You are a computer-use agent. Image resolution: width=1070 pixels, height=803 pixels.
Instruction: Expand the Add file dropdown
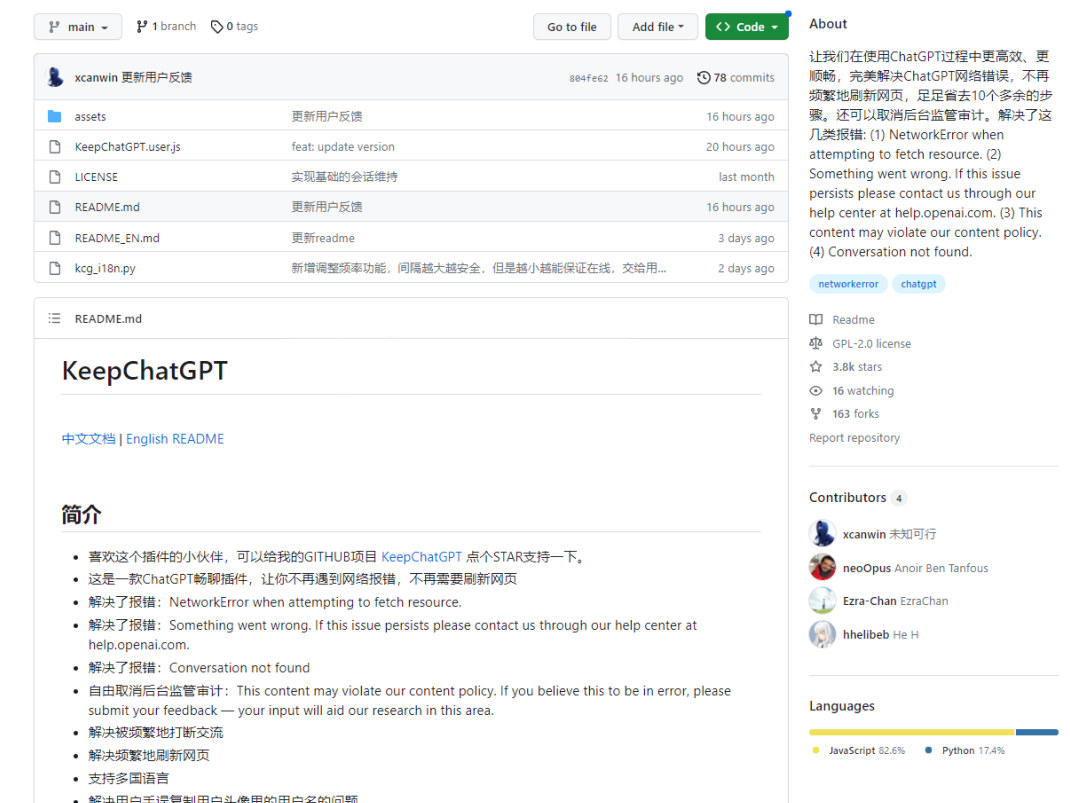click(658, 27)
